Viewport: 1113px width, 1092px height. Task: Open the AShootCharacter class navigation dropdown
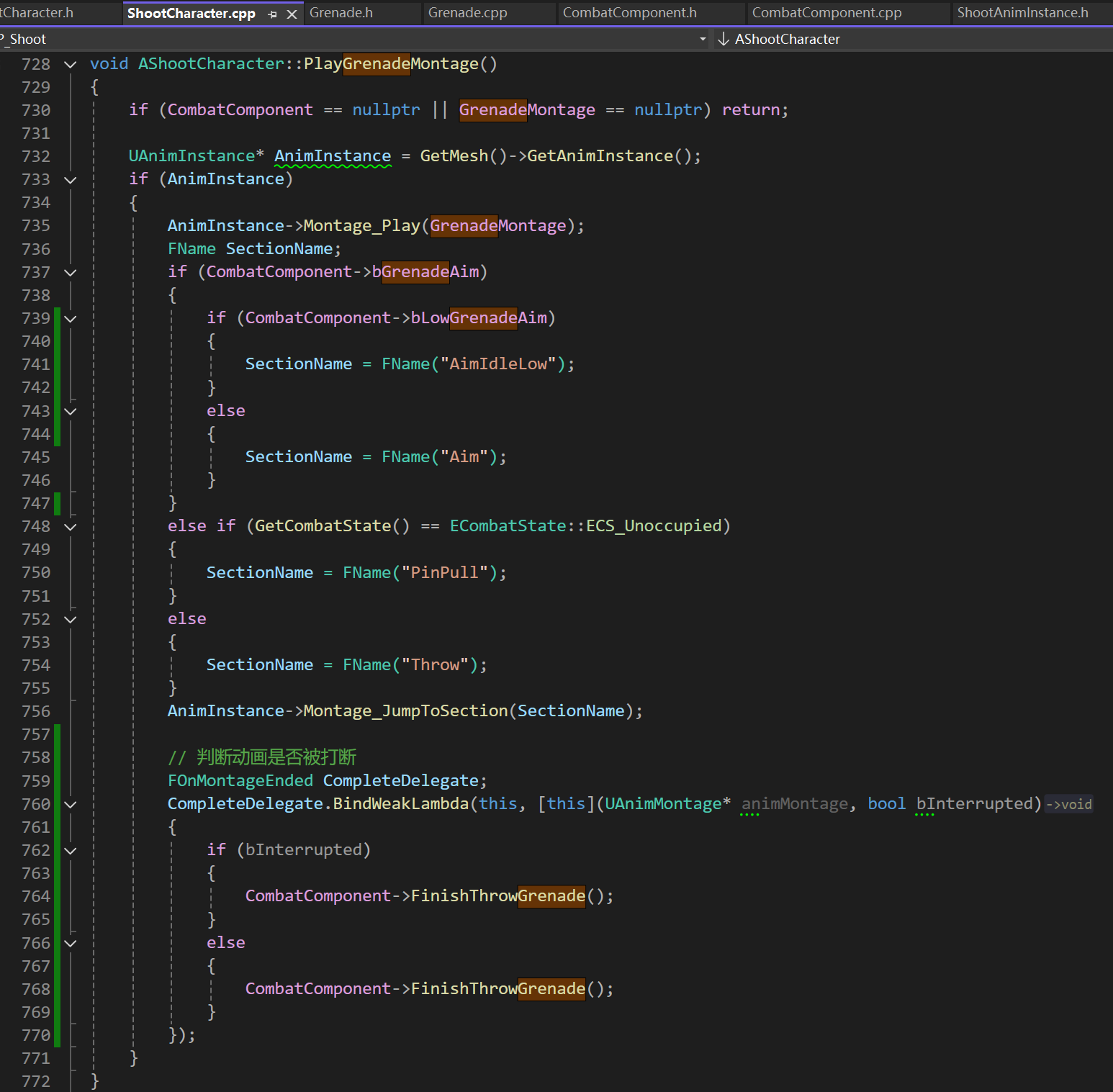(x=787, y=39)
